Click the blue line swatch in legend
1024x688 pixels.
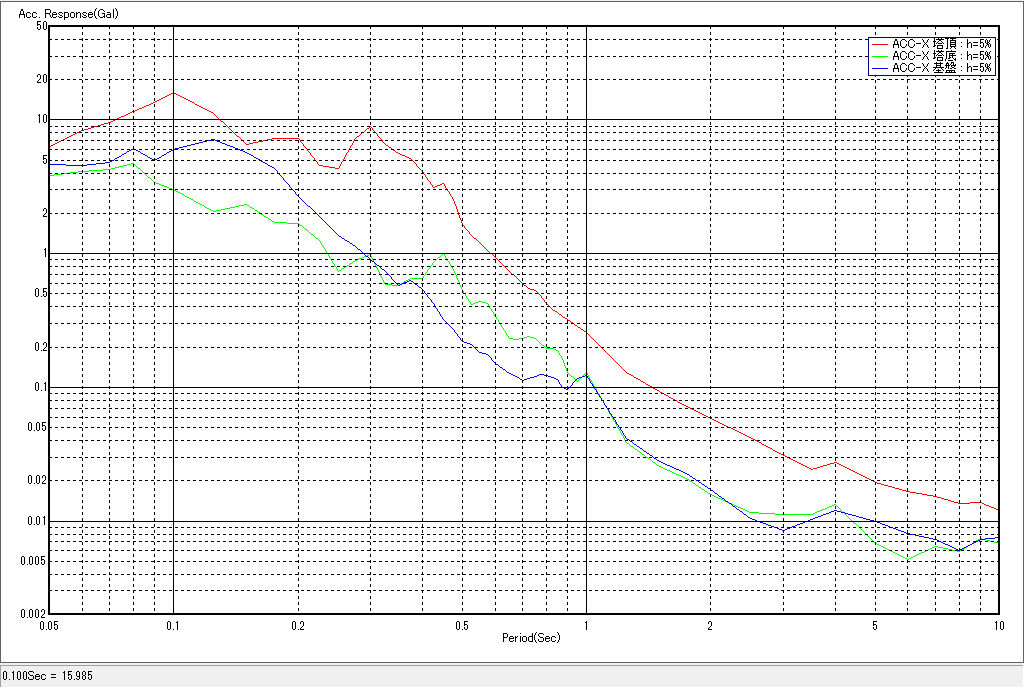(880, 68)
